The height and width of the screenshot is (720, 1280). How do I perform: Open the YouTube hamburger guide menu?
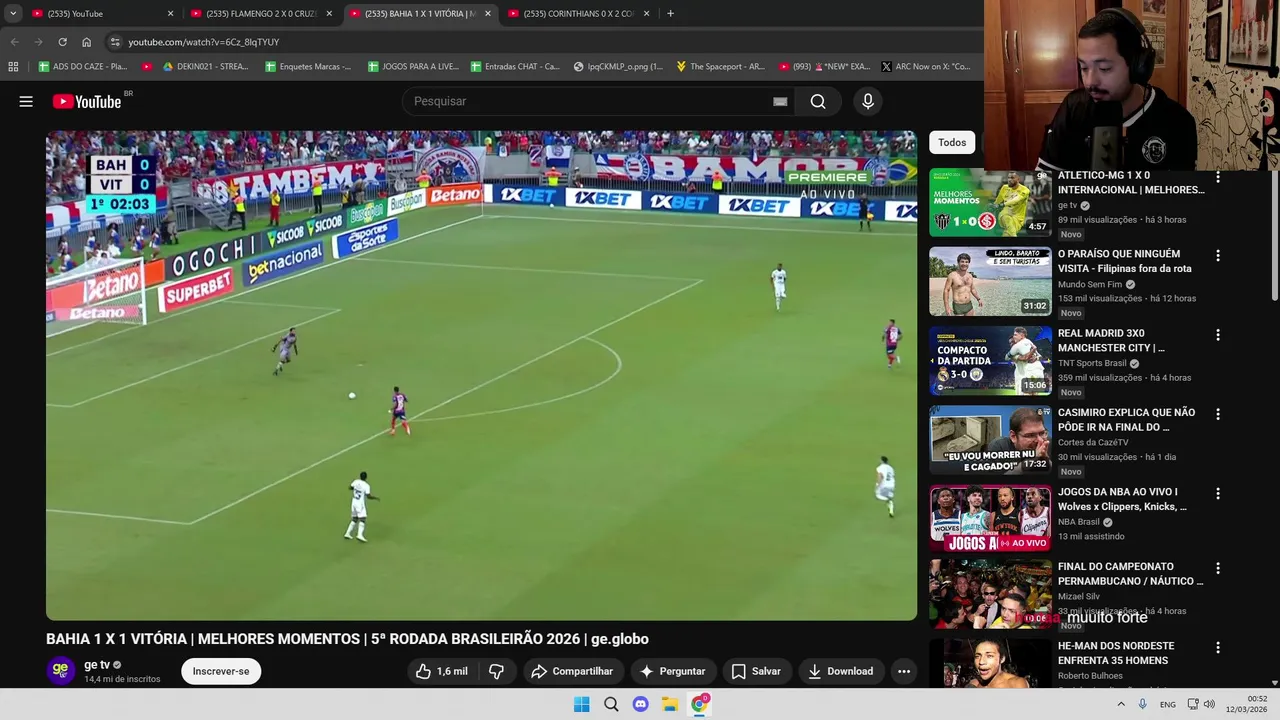click(26, 101)
